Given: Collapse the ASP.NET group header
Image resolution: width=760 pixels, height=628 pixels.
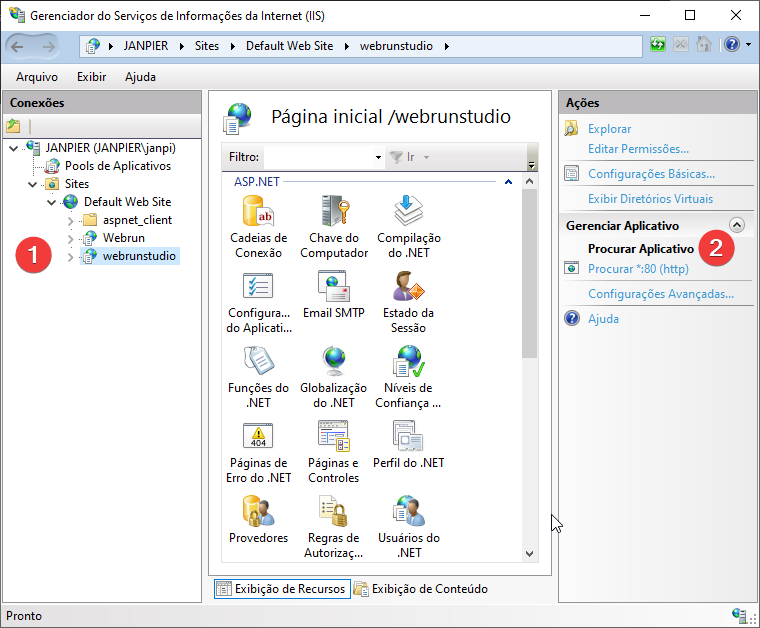Looking at the screenshot, I should (508, 182).
